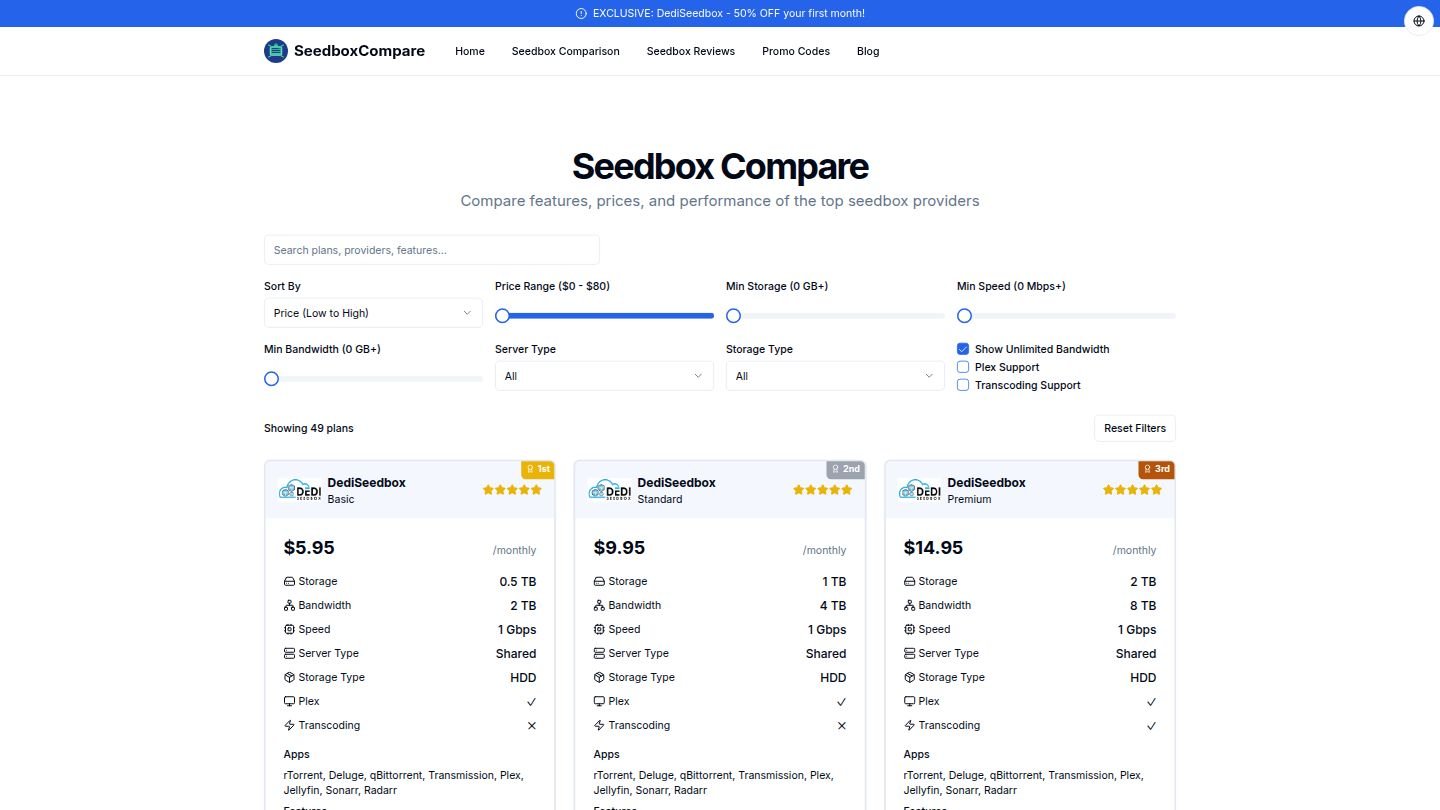Click Speed icon in Basic card
This screenshot has width=1440, height=810.
tap(289, 629)
